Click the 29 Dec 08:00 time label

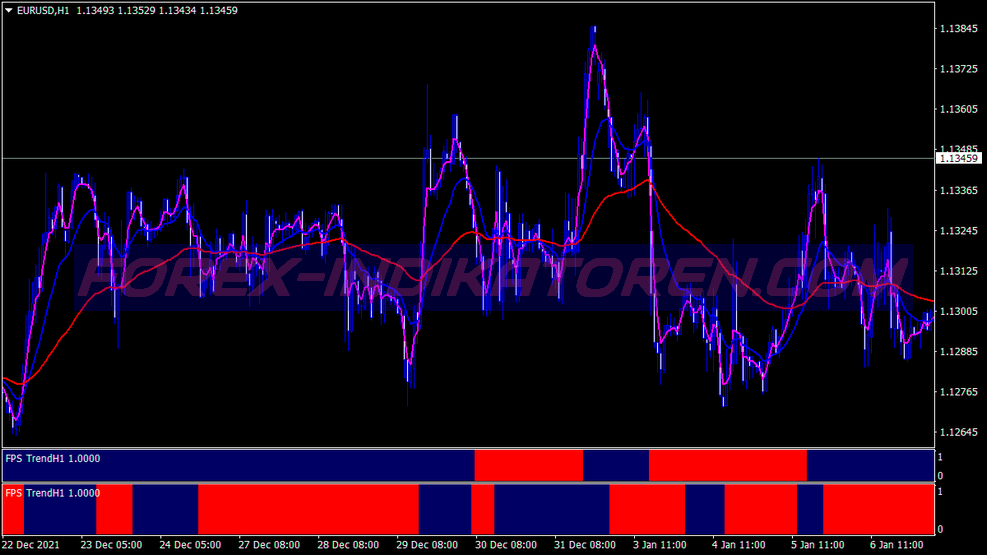pyautogui.click(x=427, y=545)
